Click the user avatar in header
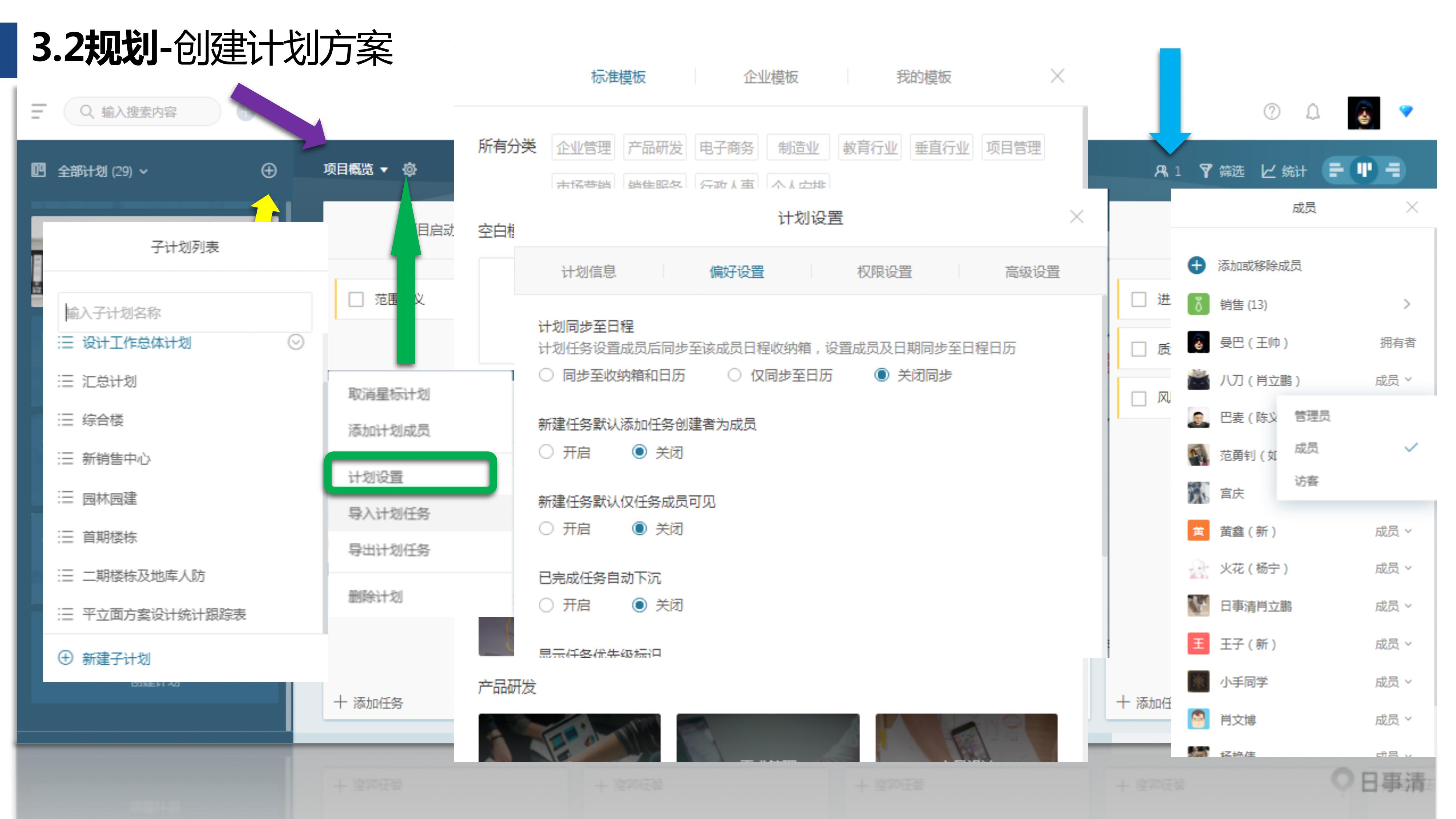 1363,112
